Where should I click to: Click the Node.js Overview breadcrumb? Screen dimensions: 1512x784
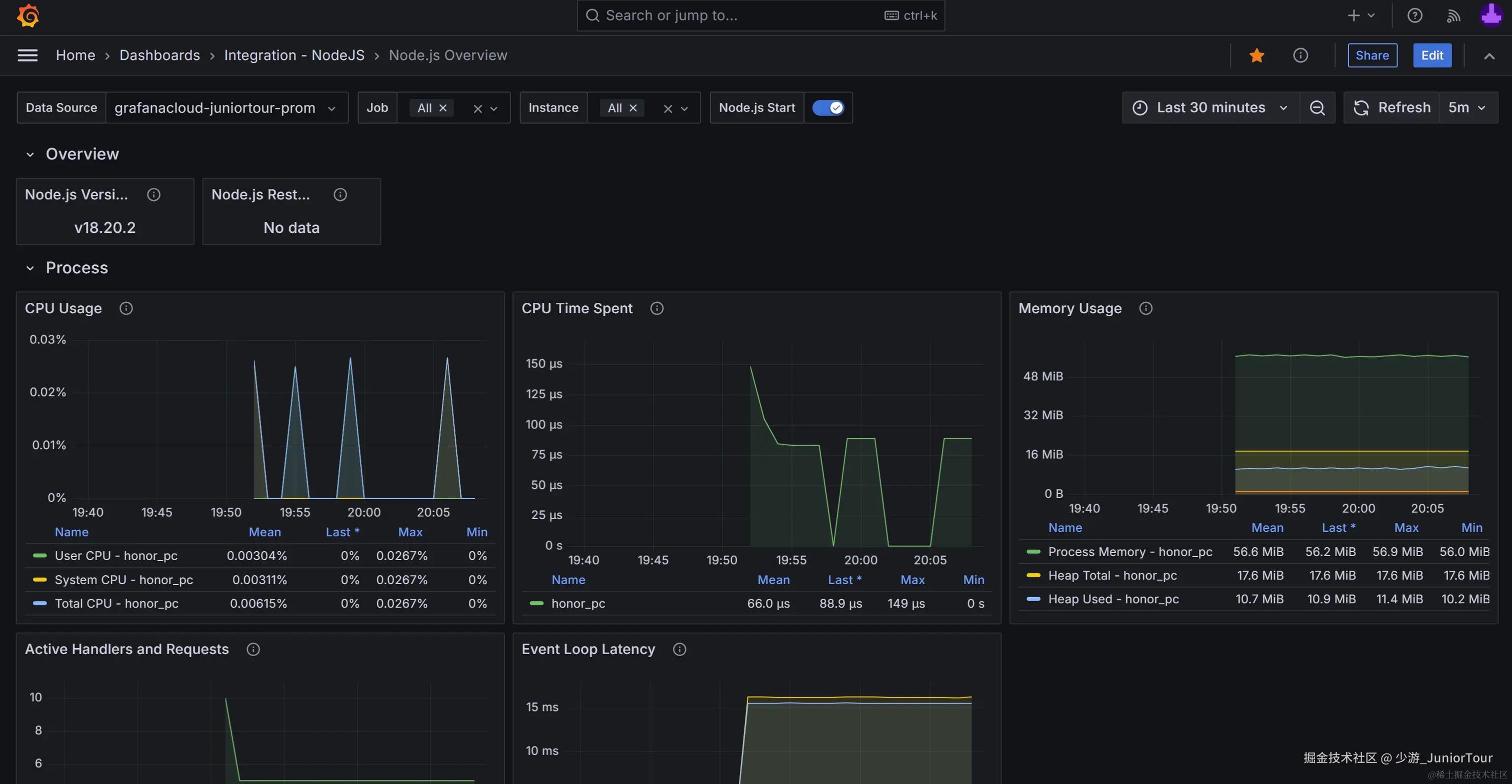point(448,55)
